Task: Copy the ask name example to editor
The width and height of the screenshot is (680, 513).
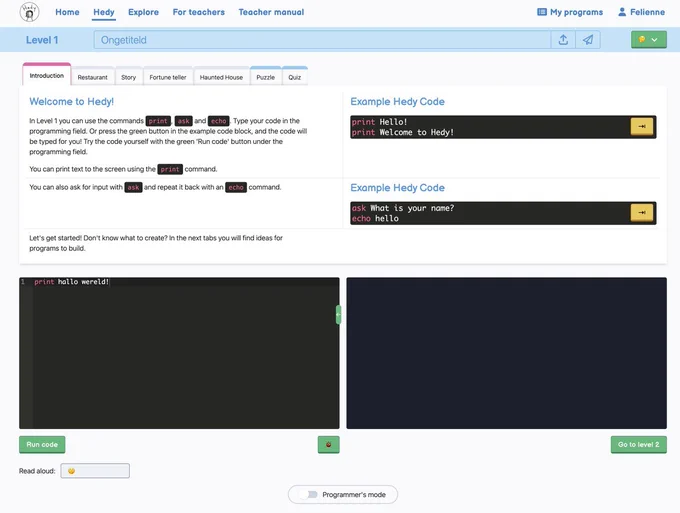Action: (x=641, y=213)
